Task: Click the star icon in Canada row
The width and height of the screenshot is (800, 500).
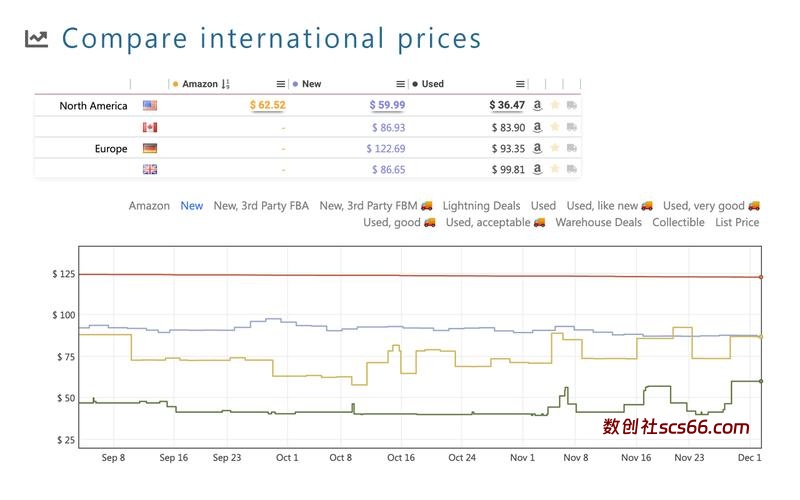Action: pyautogui.click(x=554, y=127)
